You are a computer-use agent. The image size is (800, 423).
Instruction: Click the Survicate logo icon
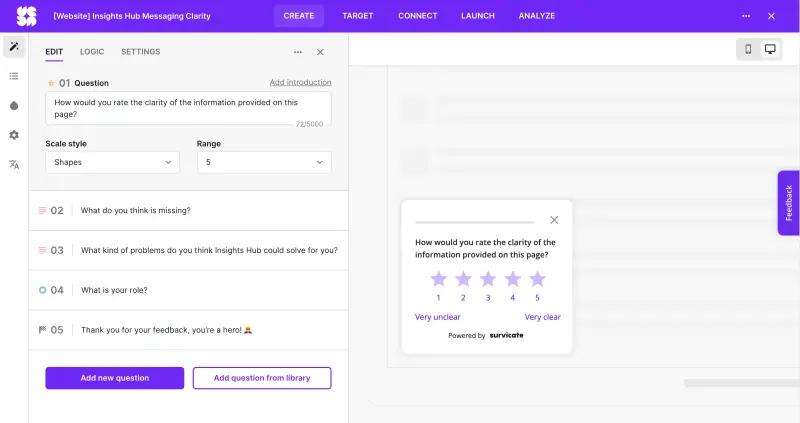(27, 16)
